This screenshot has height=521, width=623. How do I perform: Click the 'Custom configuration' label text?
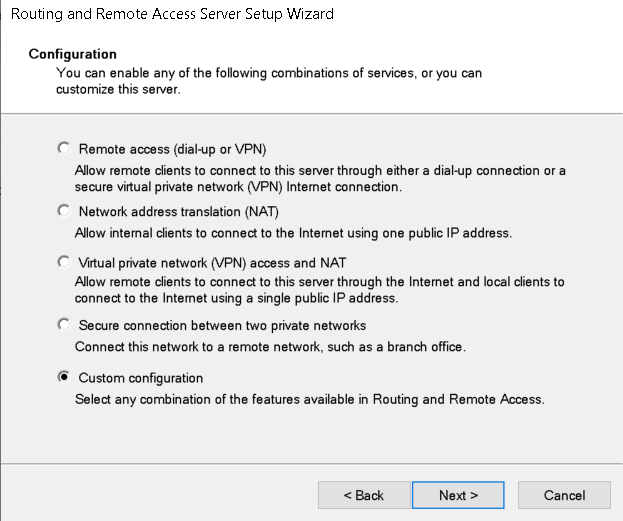[x=141, y=378]
